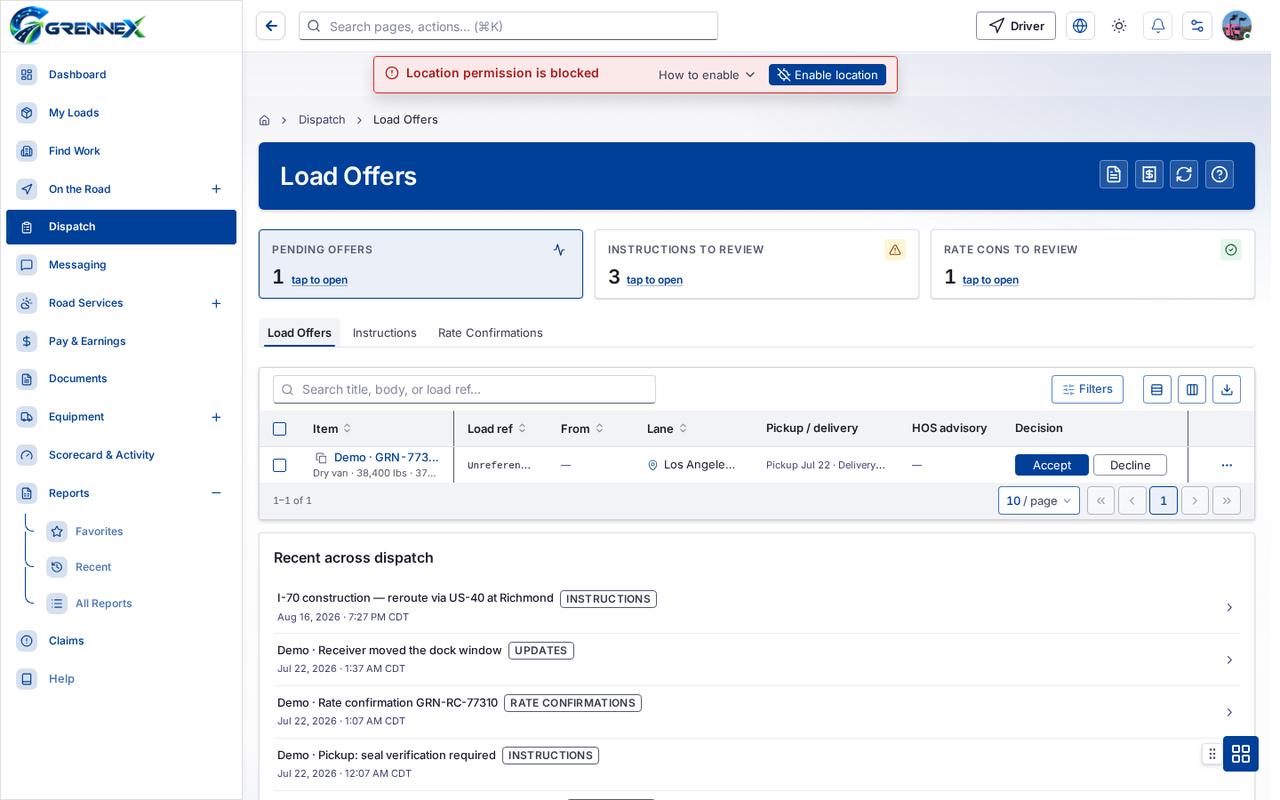Open the column settings icon
The width and height of the screenshot is (1280, 800).
[x=1192, y=389]
